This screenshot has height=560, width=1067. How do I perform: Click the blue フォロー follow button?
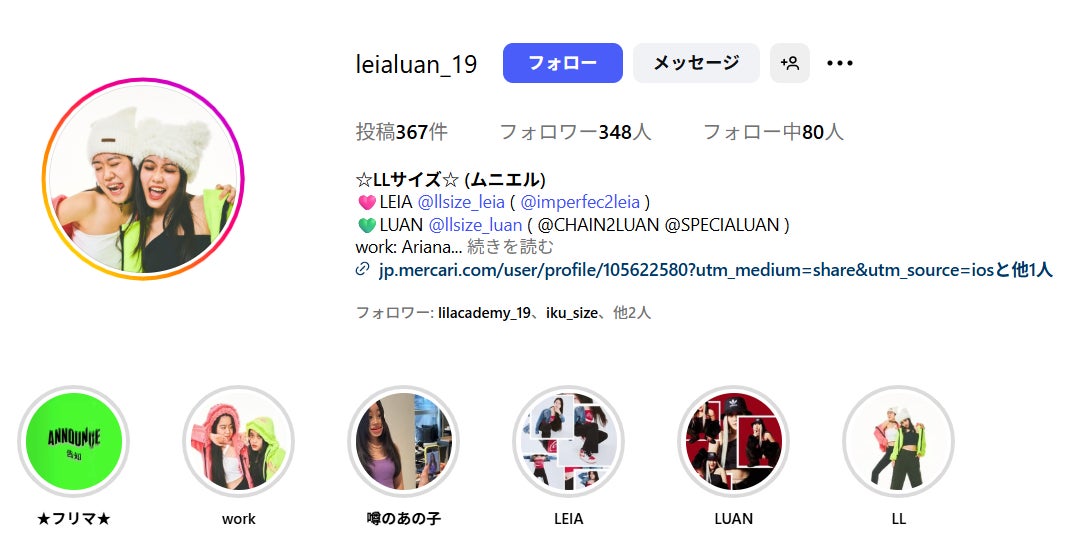(x=563, y=63)
